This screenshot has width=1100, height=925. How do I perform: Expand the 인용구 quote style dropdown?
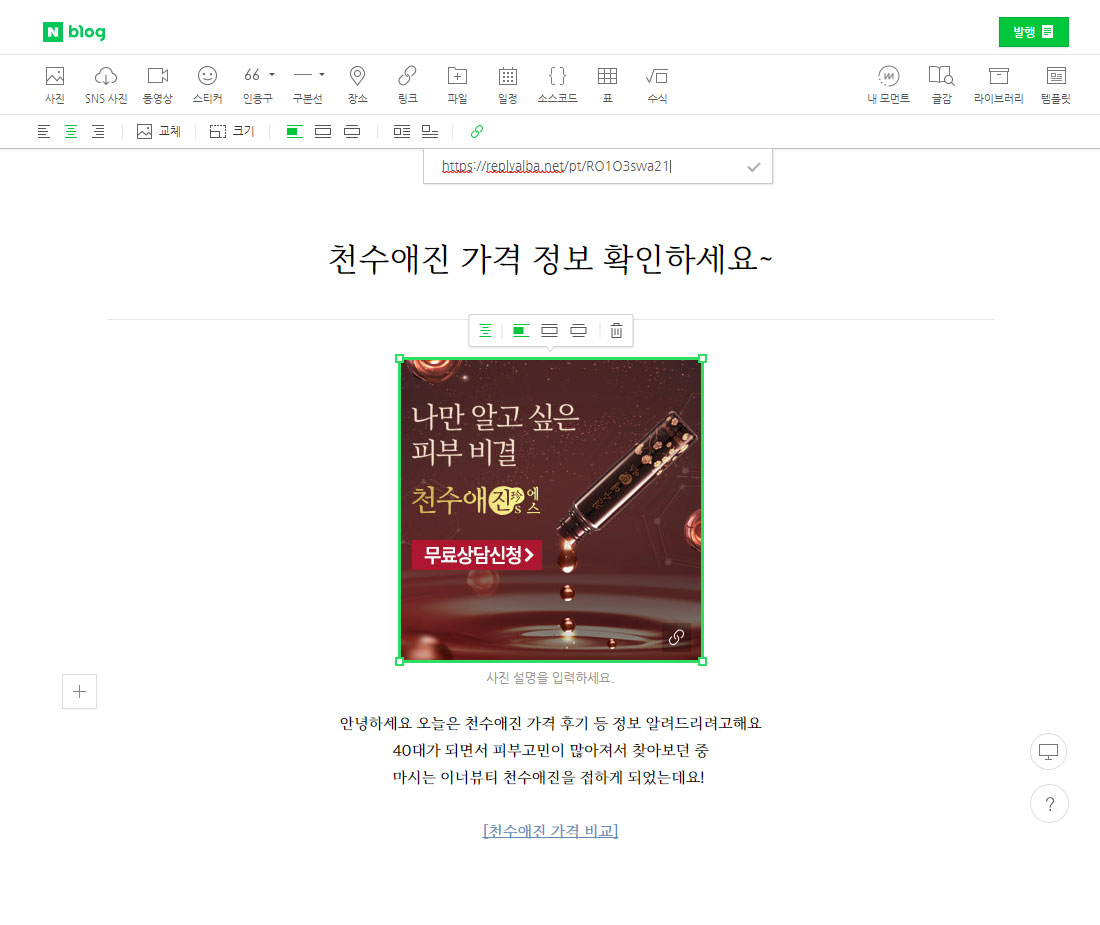pyautogui.click(x=271, y=75)
